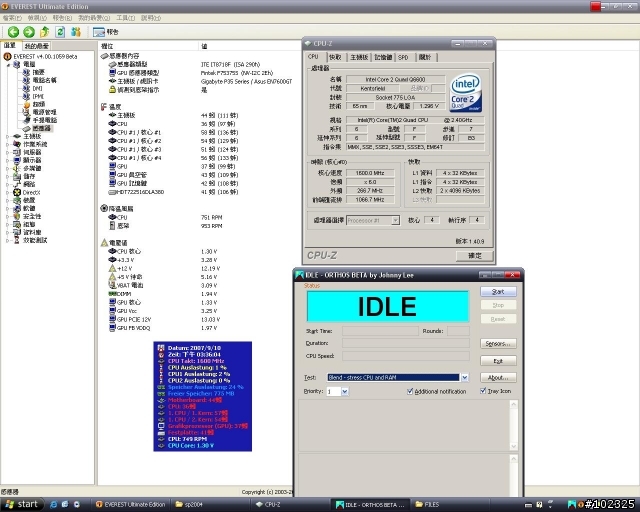Switch to the 我的最愛 favorites tab in sidebar

click(36, 46)
